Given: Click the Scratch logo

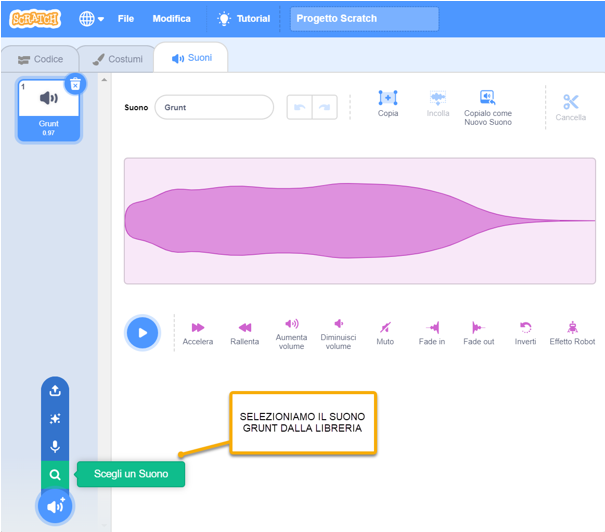Looking at the screenshot, I should coord(35,18).
